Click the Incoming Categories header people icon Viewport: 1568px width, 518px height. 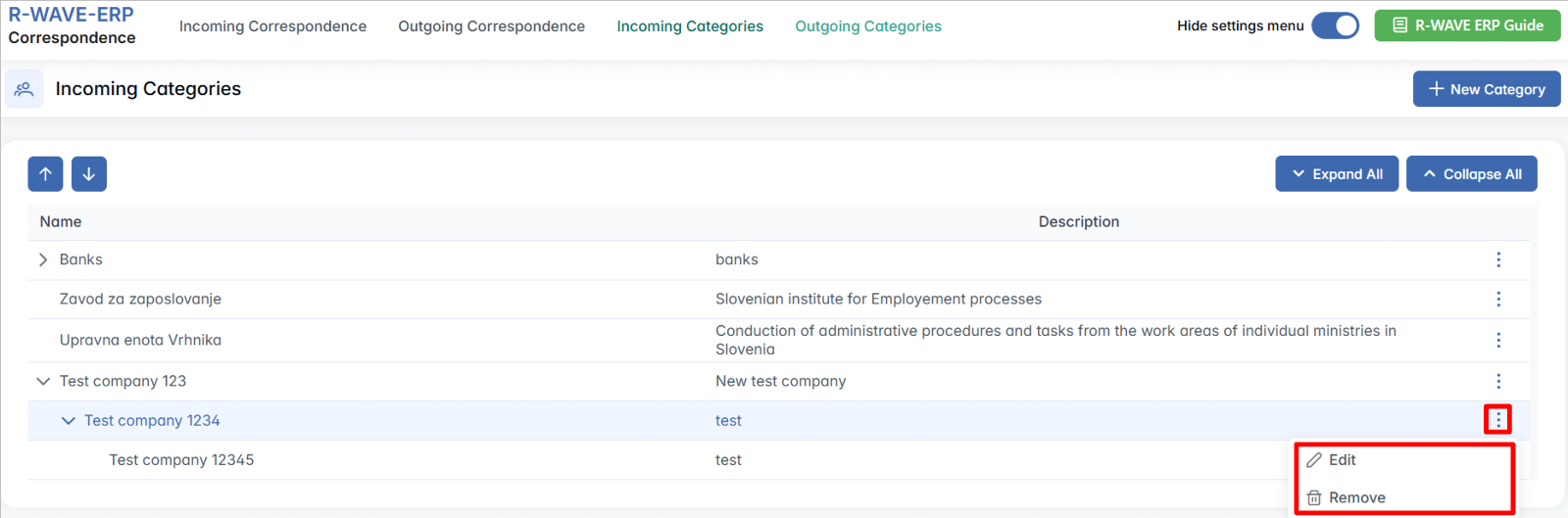(x=24, y=89)
